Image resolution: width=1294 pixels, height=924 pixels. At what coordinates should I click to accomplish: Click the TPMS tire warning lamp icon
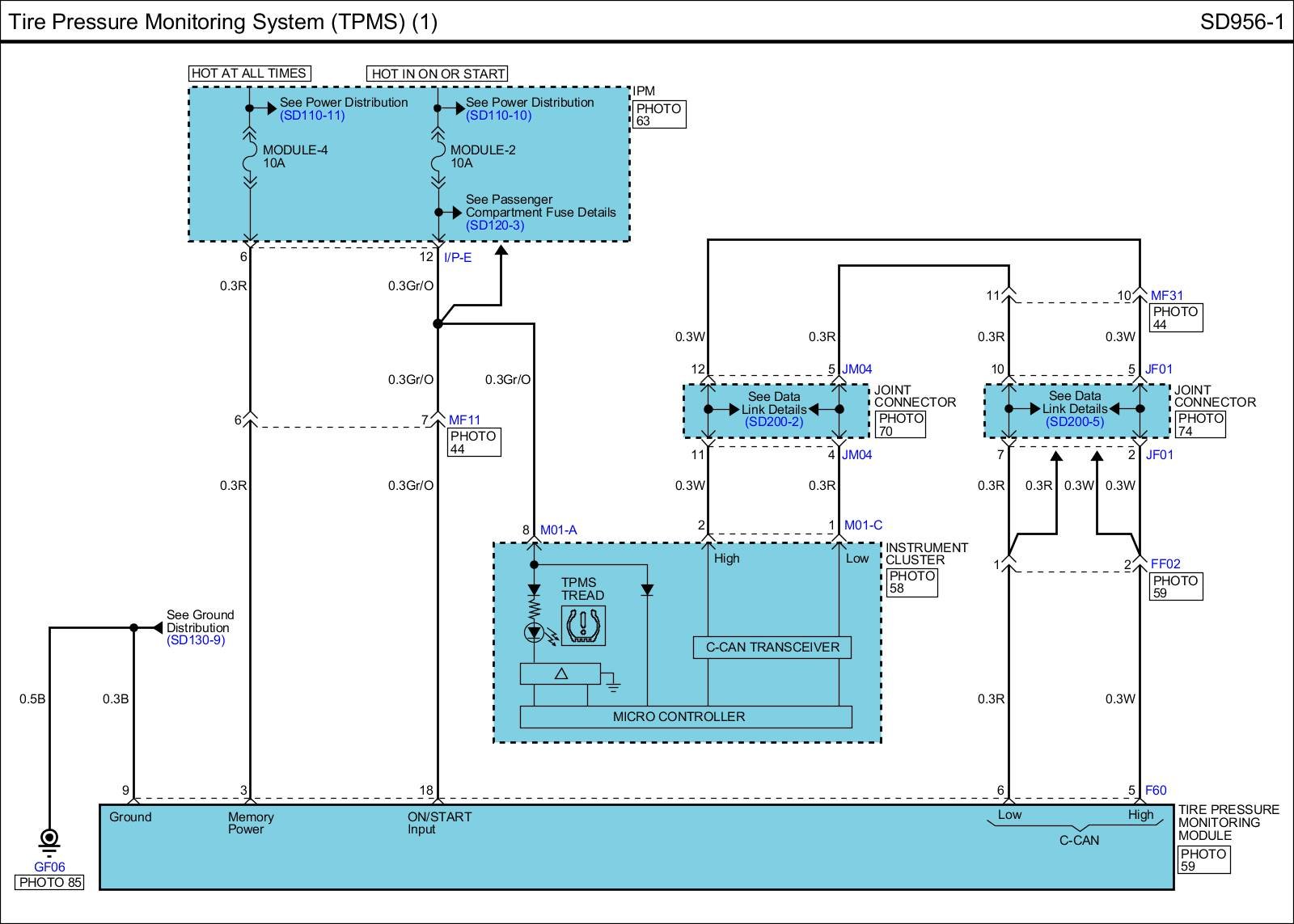583,625
